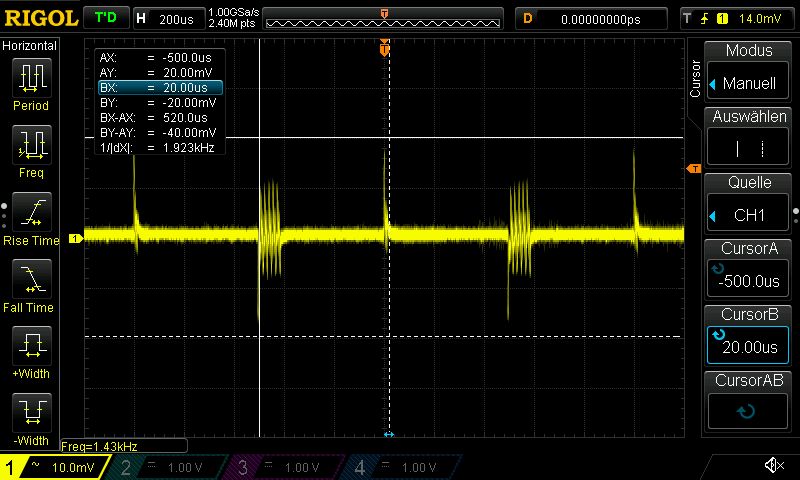Screen dimensions: 800x480
Task: Select the +Width measurement icon
Action: click(x=31, y=351)
